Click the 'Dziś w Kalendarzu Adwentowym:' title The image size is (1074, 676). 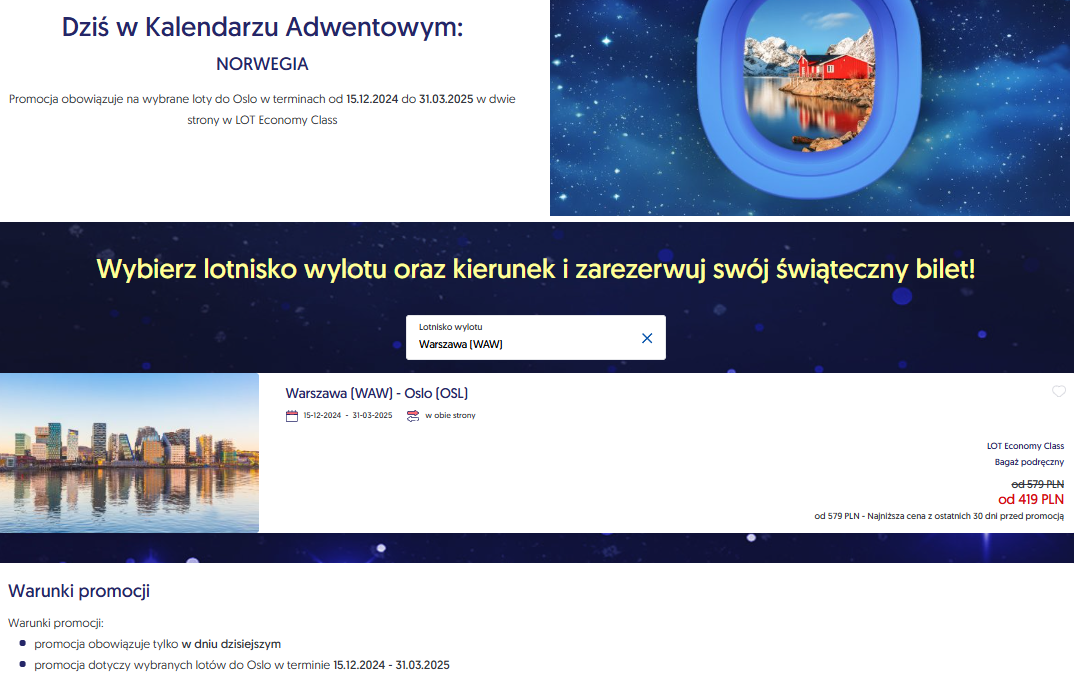262,27
